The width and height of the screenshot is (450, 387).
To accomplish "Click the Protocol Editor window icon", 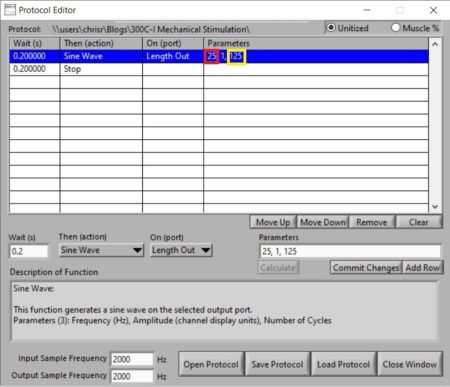I will click(x=10, y=10).
